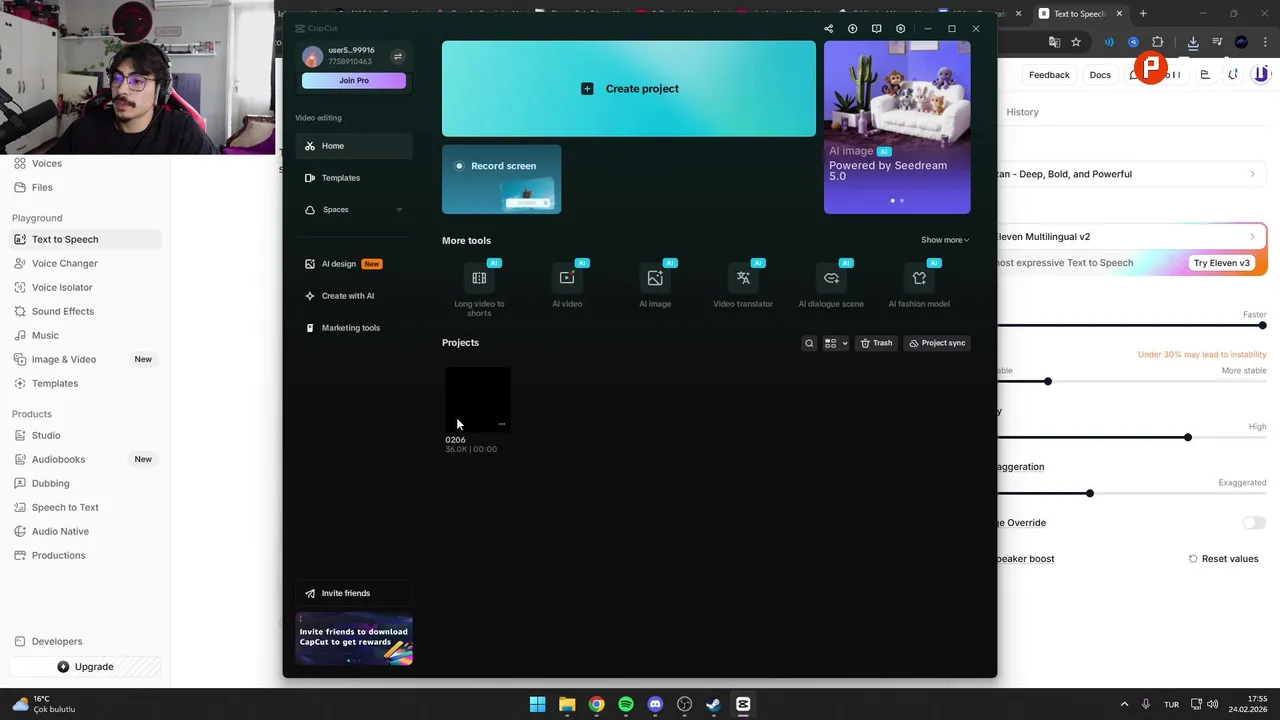The image size is (1280, 720).
Task: Open Marketing tools in CapCut sidebar
Action: 353,328
